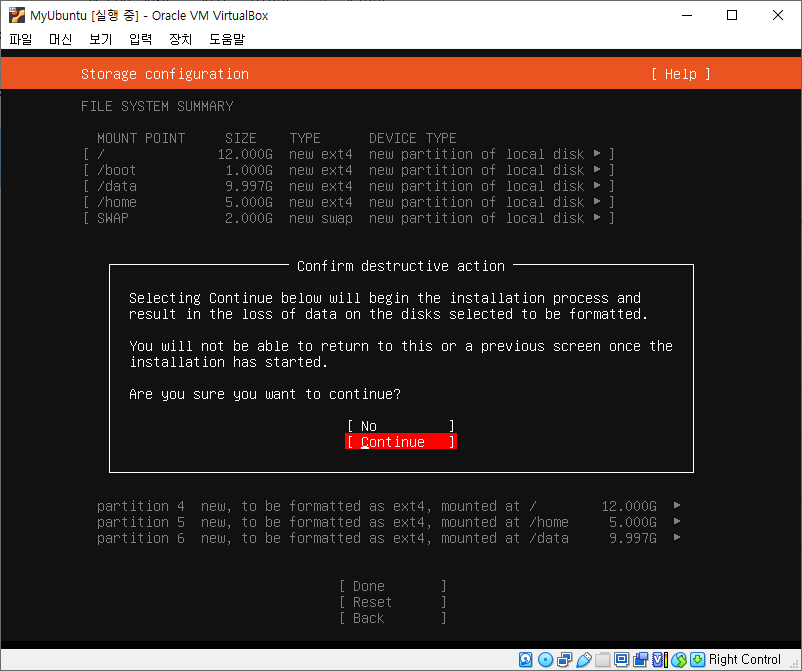This screenshot has width=802, height=671.
Task: Click the 'Right Control' host key label
Action: click(745, 660)
